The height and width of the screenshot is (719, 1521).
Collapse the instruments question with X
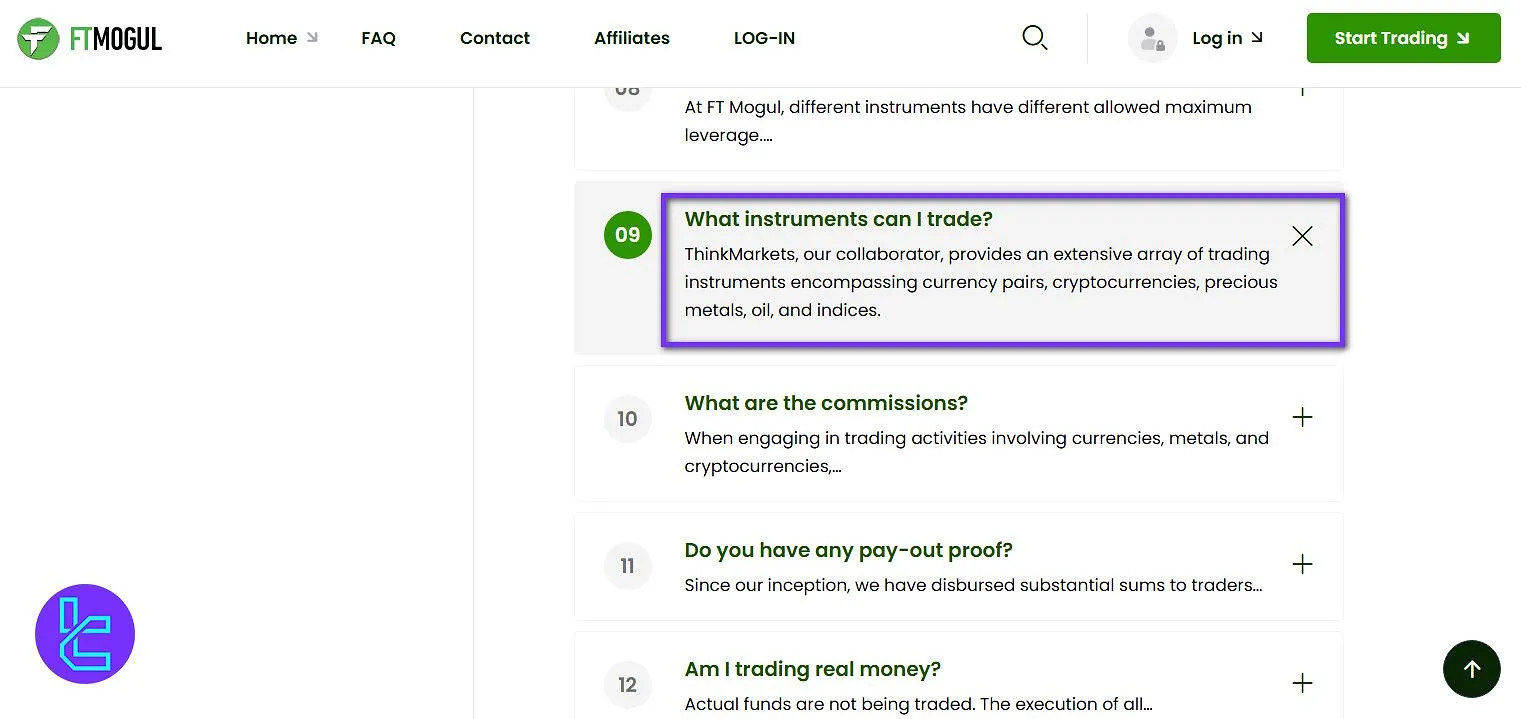point(1302,236)
